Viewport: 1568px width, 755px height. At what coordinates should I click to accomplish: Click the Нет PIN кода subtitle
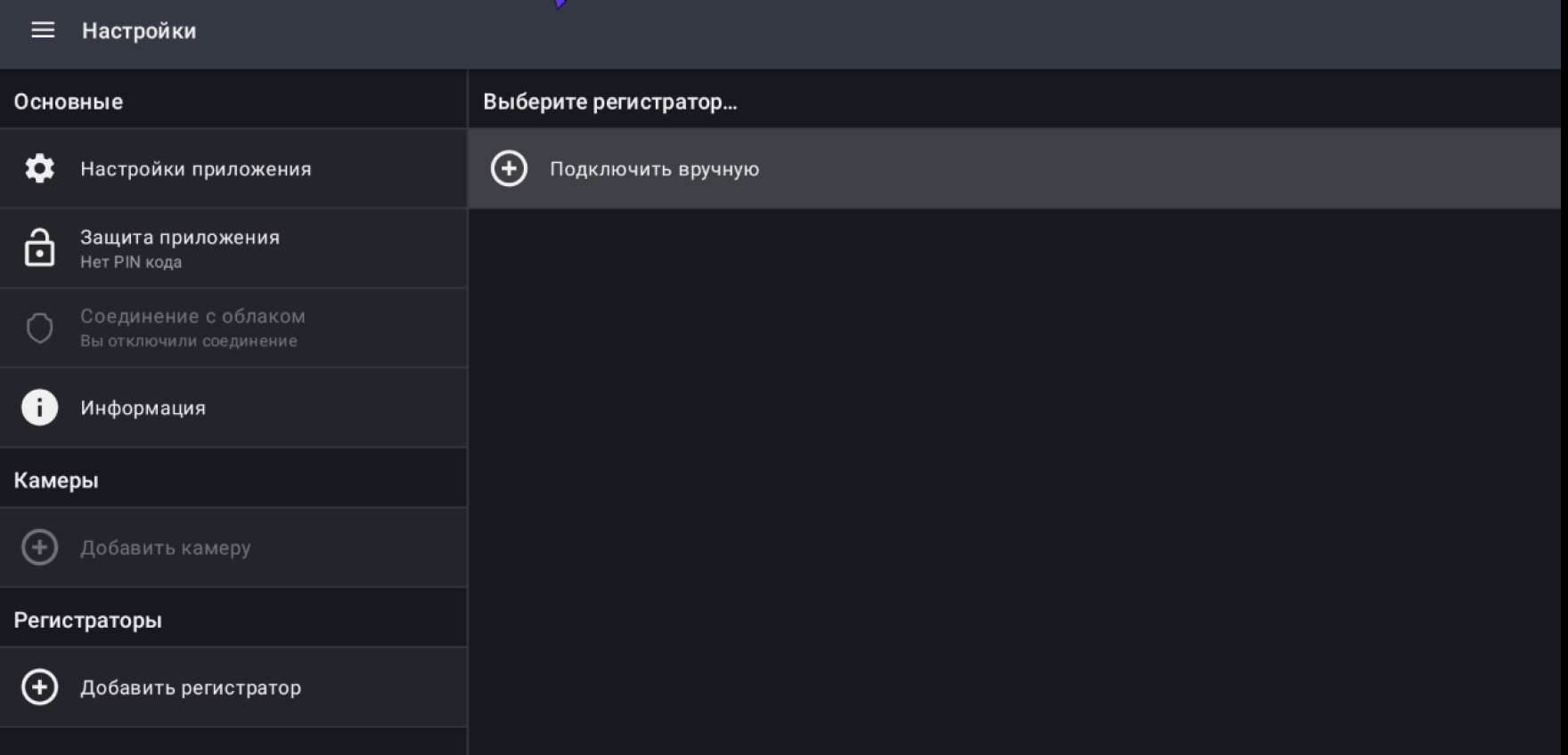point(131,263)
